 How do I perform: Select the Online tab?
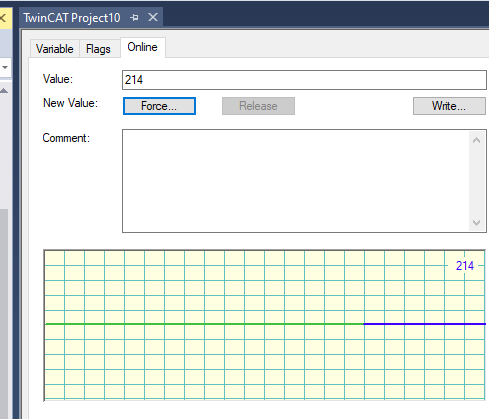(x=142, y=47)
